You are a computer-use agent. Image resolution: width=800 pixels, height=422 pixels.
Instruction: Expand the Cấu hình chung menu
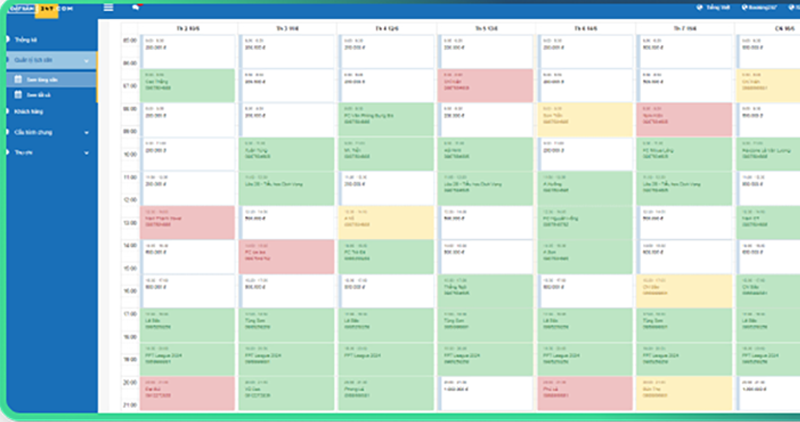(87, 132)
